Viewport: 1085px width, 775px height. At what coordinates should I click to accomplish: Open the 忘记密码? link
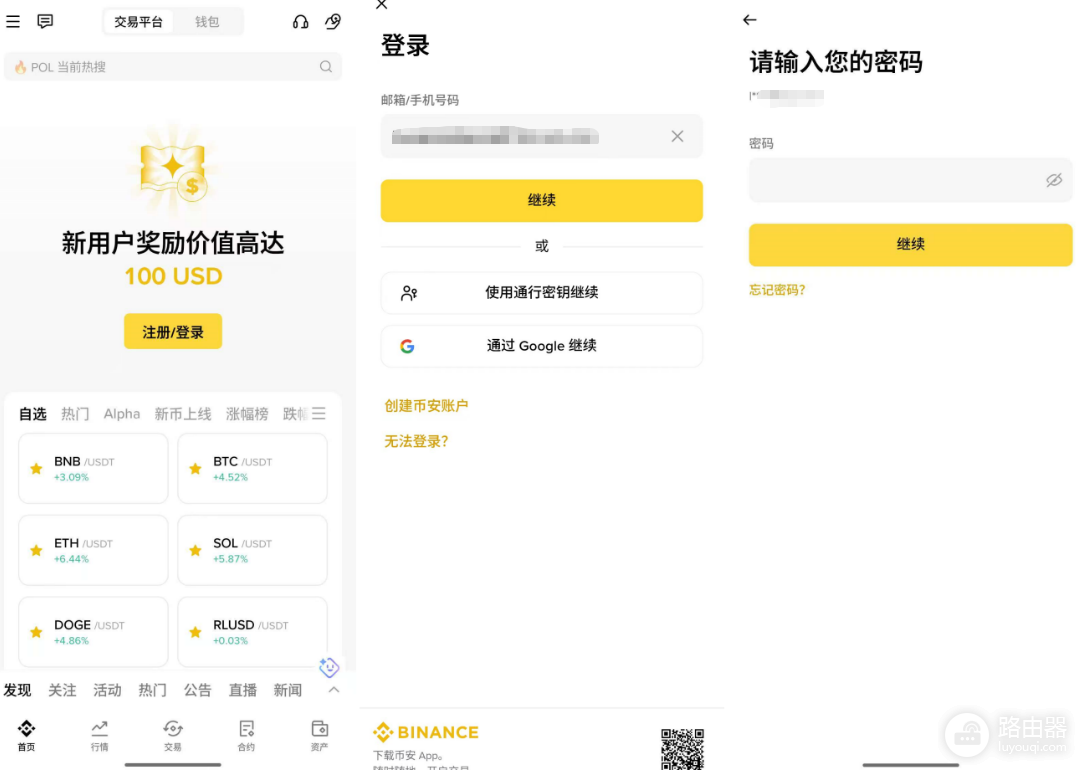(x=777, y=290)
